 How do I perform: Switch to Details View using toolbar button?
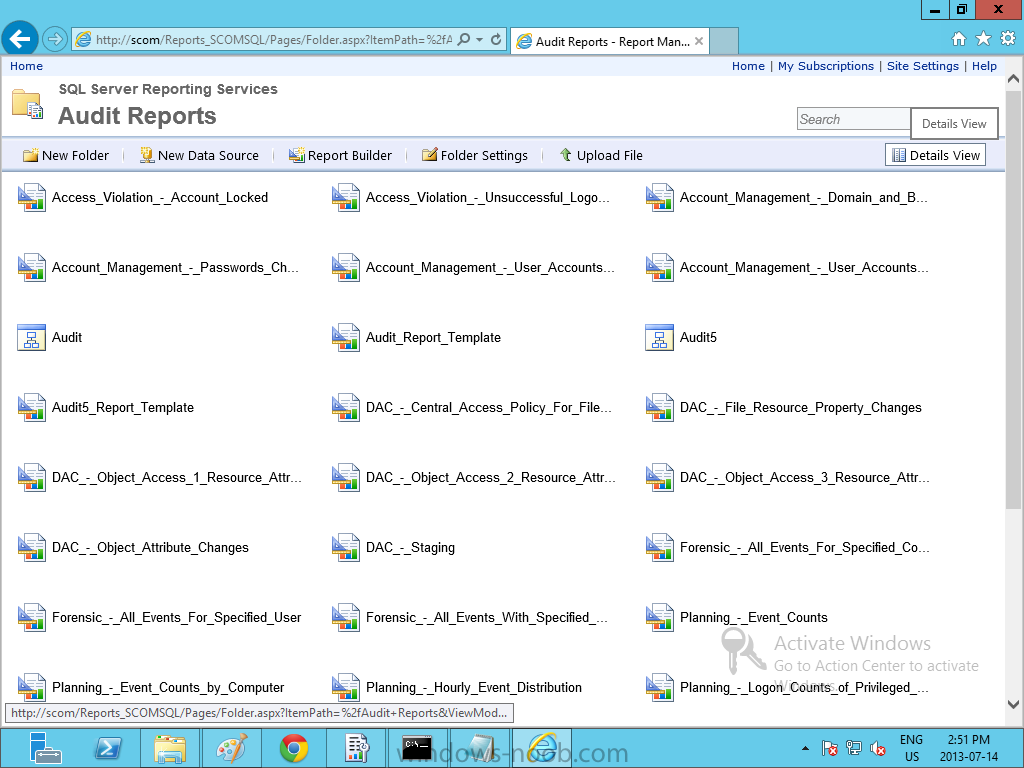935,155
